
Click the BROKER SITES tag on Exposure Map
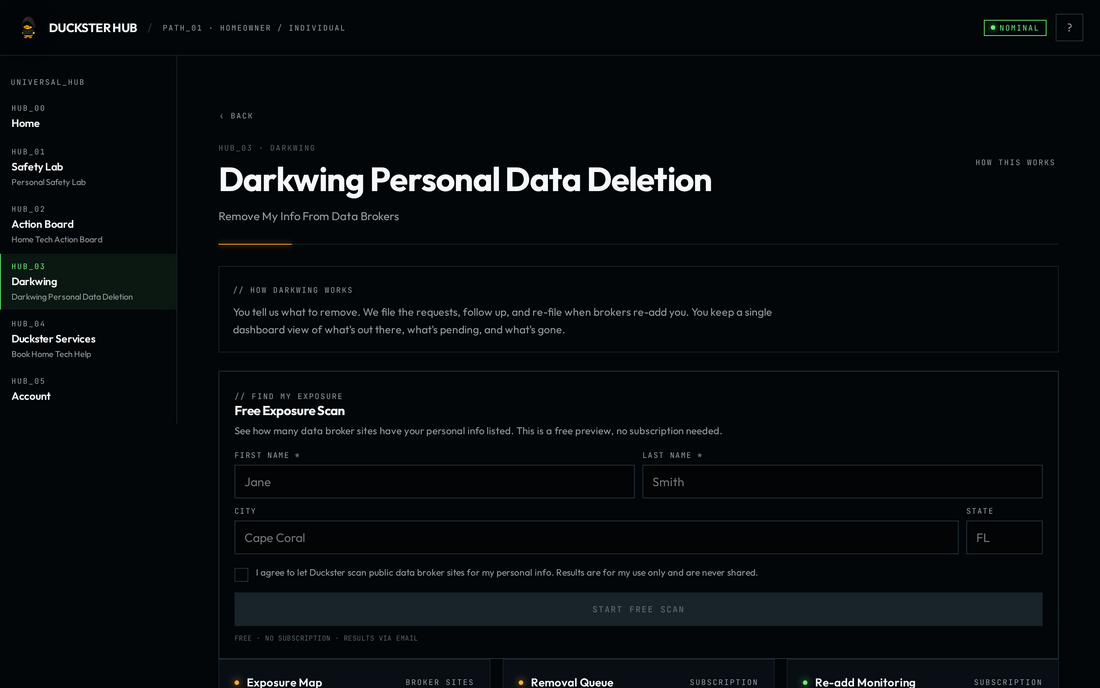pos(440,682)
